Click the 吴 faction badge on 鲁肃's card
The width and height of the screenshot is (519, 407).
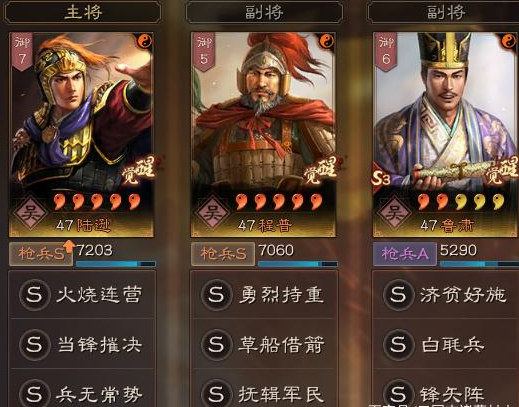click(394, 212)
